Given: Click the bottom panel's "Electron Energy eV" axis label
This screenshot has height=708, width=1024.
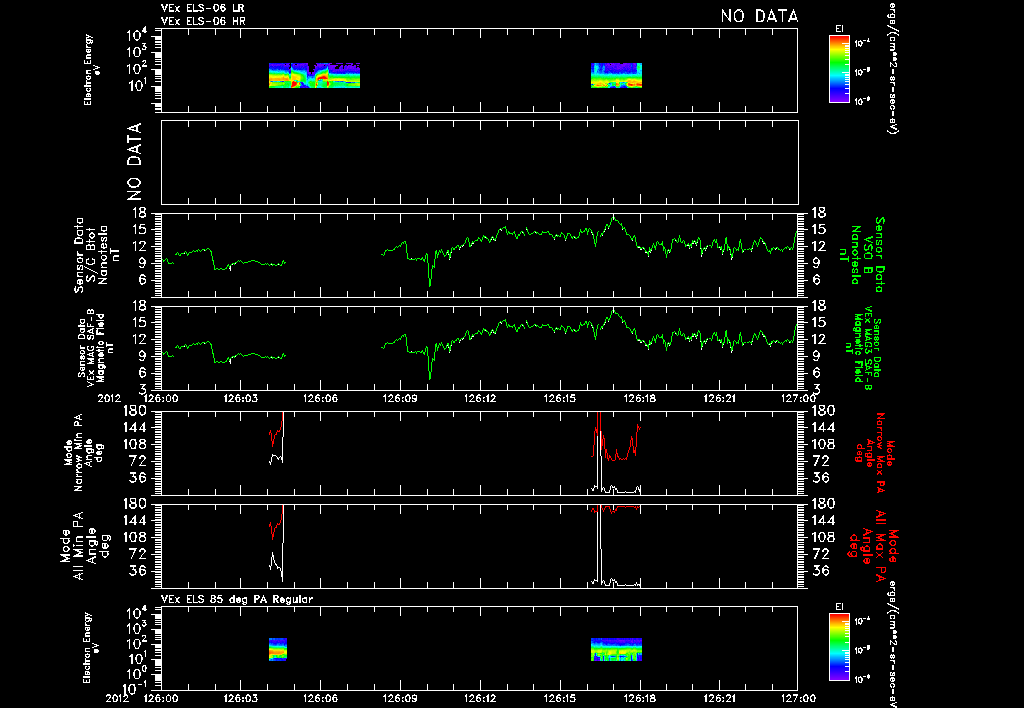Looking at the screenshot, I should coord(93,648).
